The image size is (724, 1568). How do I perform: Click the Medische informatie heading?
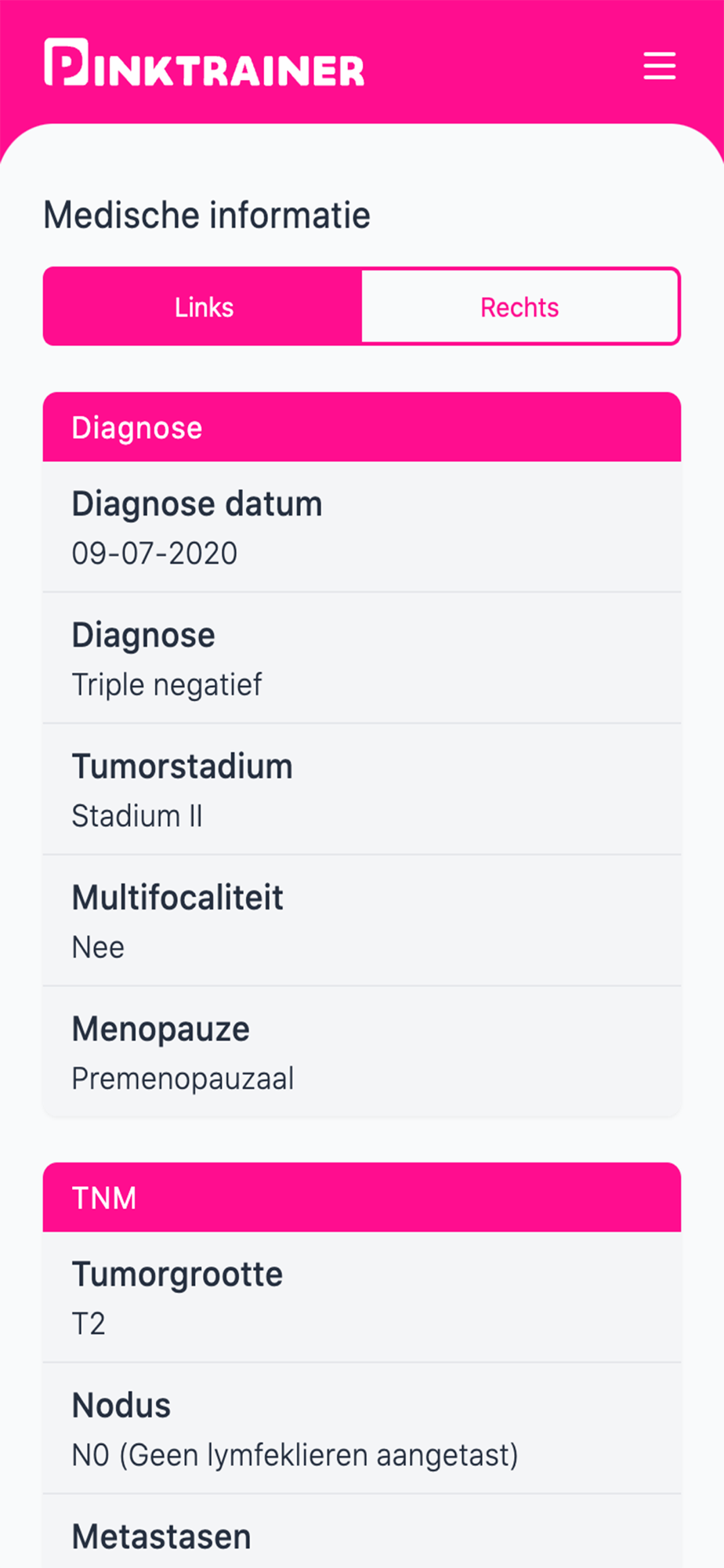click(207, 216)
